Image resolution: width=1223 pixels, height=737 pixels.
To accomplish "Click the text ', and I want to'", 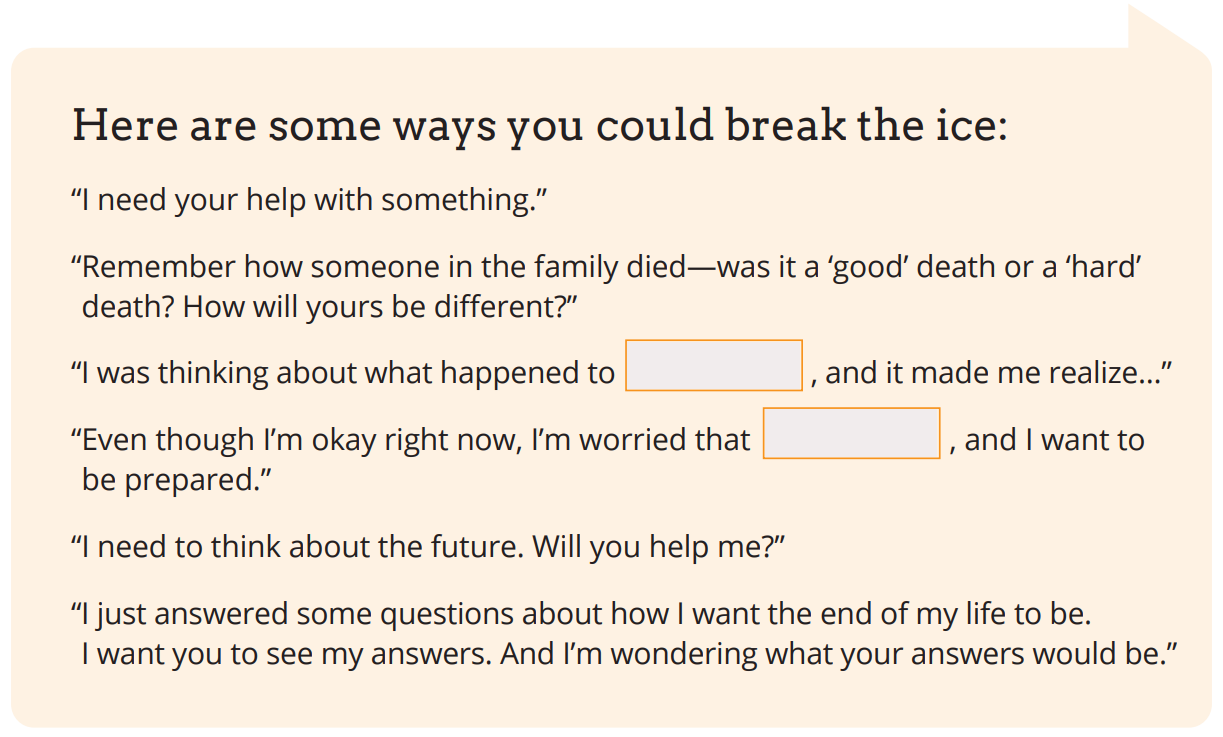I will pos(1047,440).
